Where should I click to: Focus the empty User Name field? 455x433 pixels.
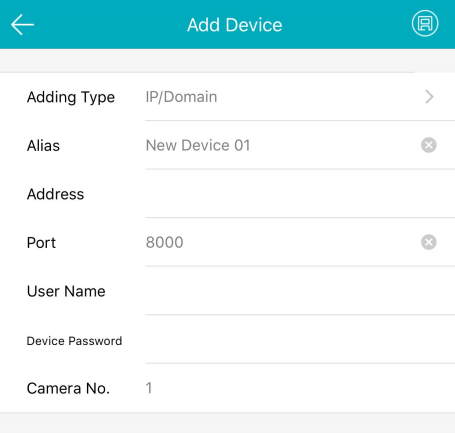pos(300,291)
